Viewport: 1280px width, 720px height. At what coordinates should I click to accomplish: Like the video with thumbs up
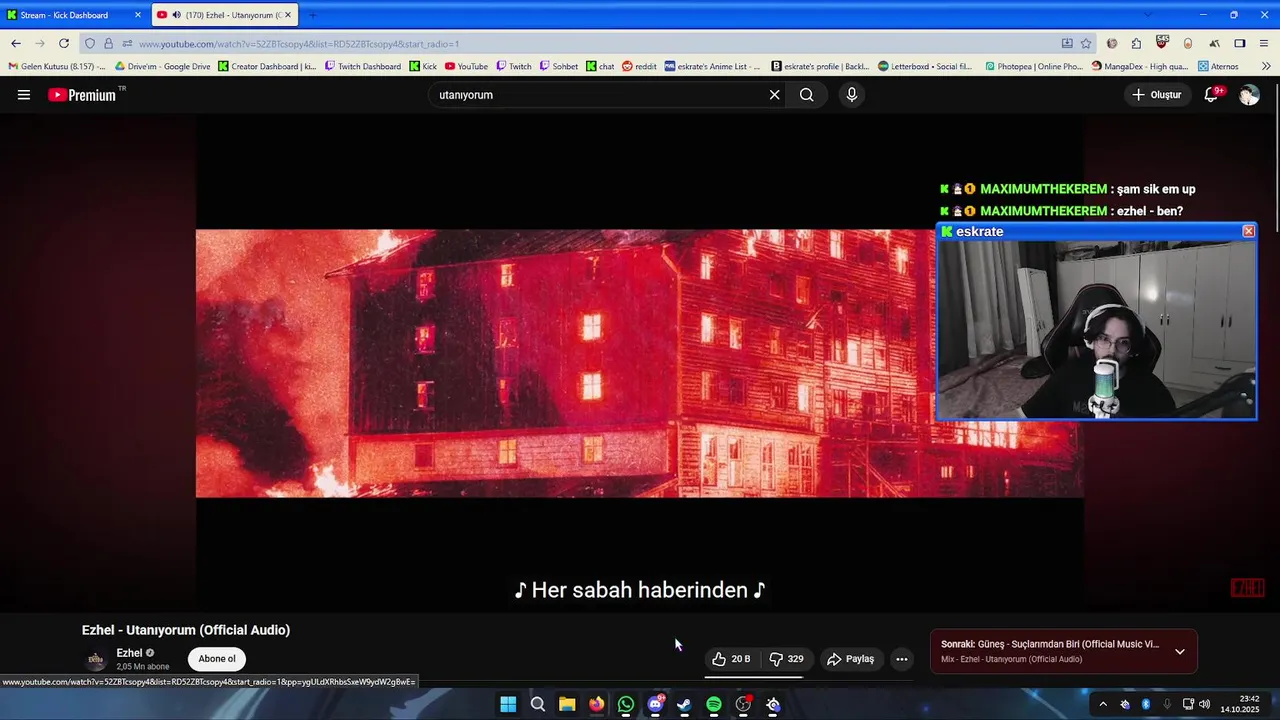click(731, 659)
